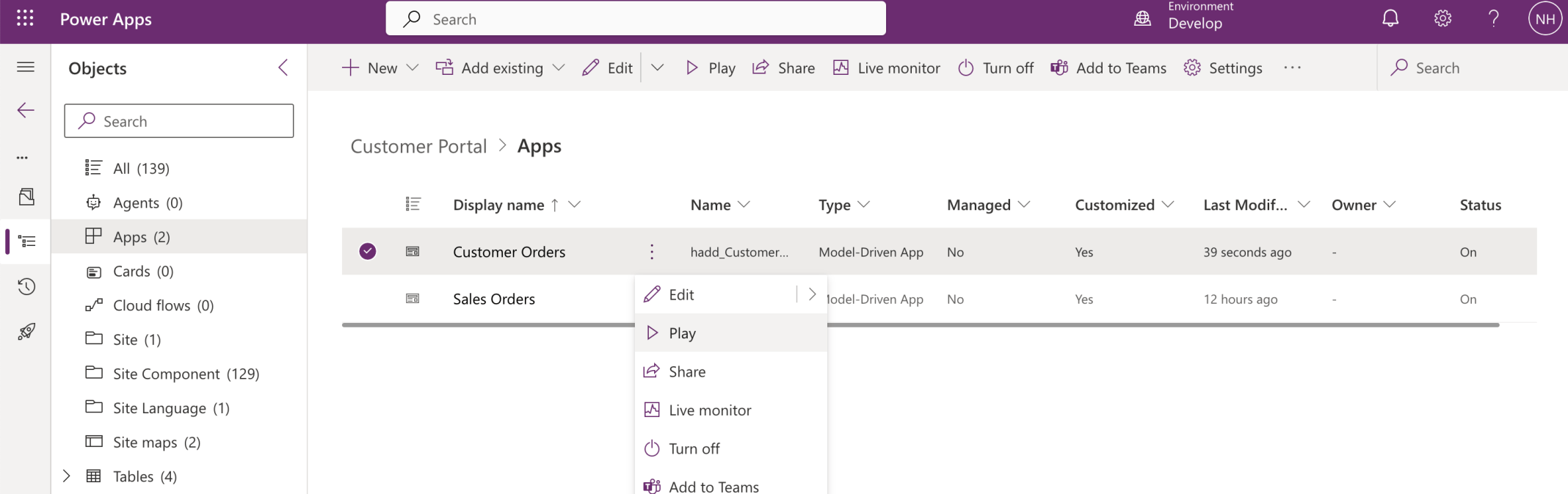Viewport: 1568px width, 494px height.
Task: Select Live monitor in context menu
Action: [709, 410]
